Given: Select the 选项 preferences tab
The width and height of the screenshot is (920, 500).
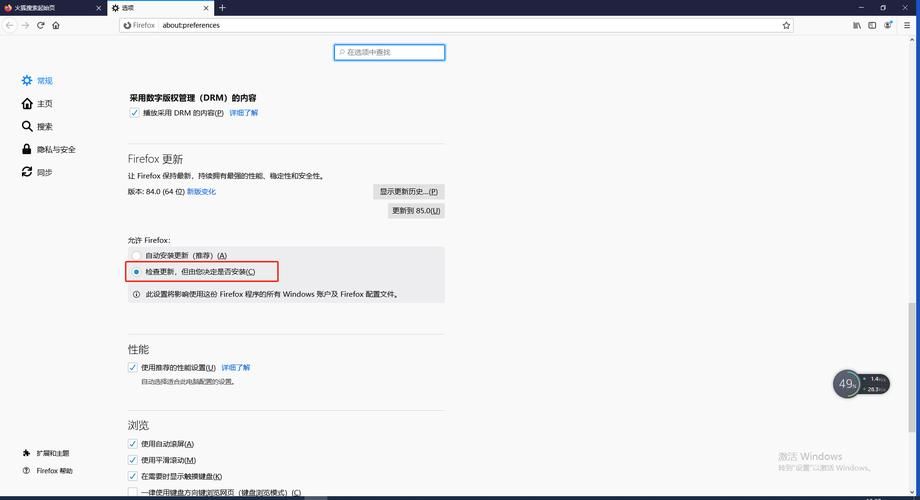Looking at the screenshot, I should click(160, 8).
